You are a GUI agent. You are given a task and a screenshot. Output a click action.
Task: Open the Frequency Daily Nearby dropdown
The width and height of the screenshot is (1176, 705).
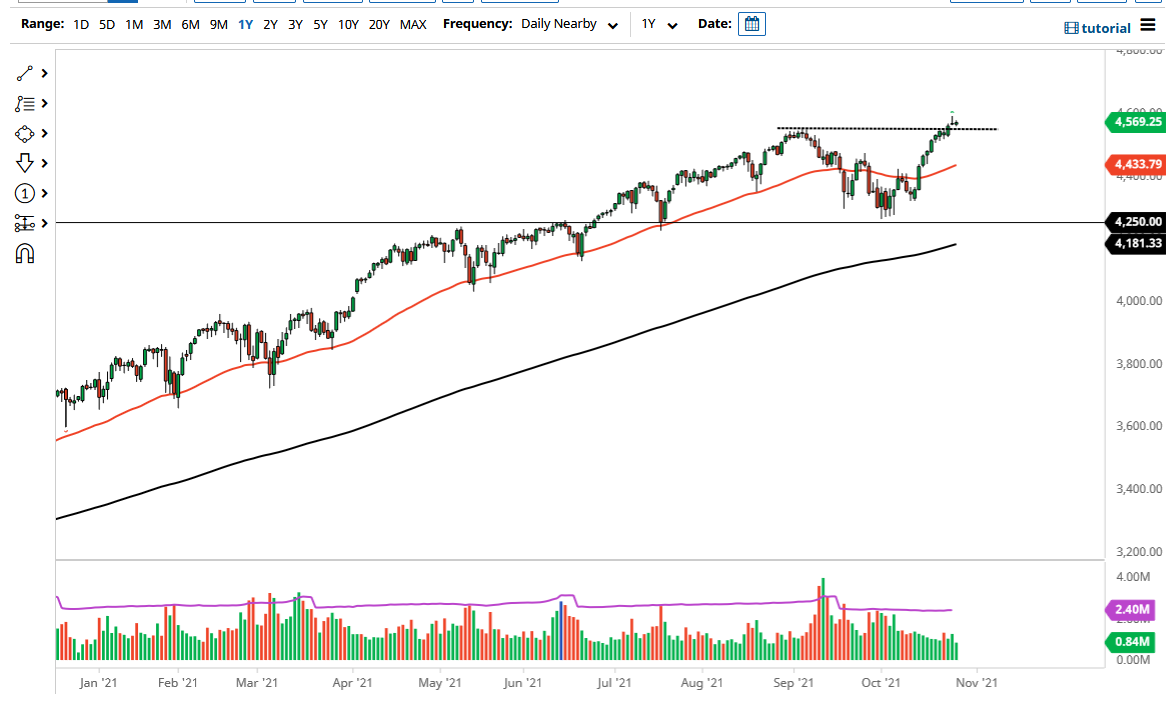pos(569,23)
